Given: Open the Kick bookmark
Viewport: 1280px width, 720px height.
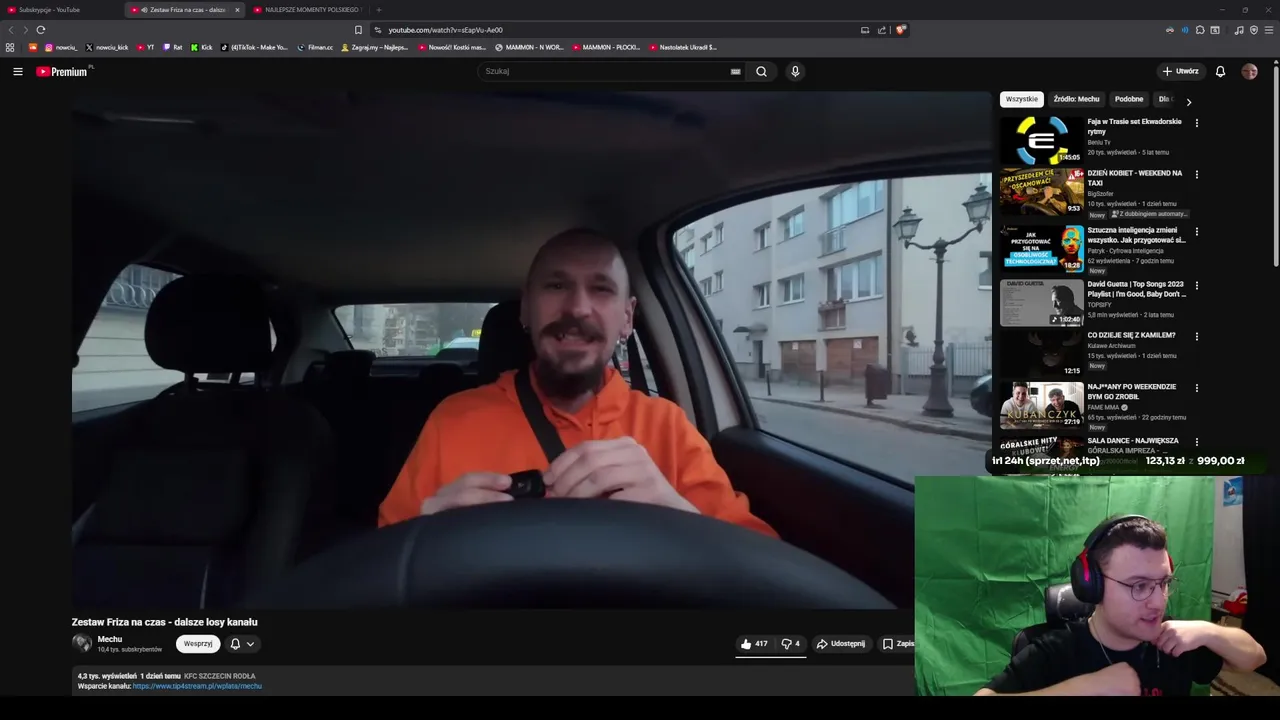Looking at the screenshot, I should coord(202,47).
